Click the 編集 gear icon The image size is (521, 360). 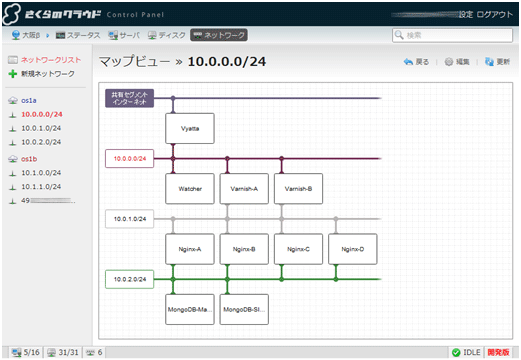click(x=449, y=62)
